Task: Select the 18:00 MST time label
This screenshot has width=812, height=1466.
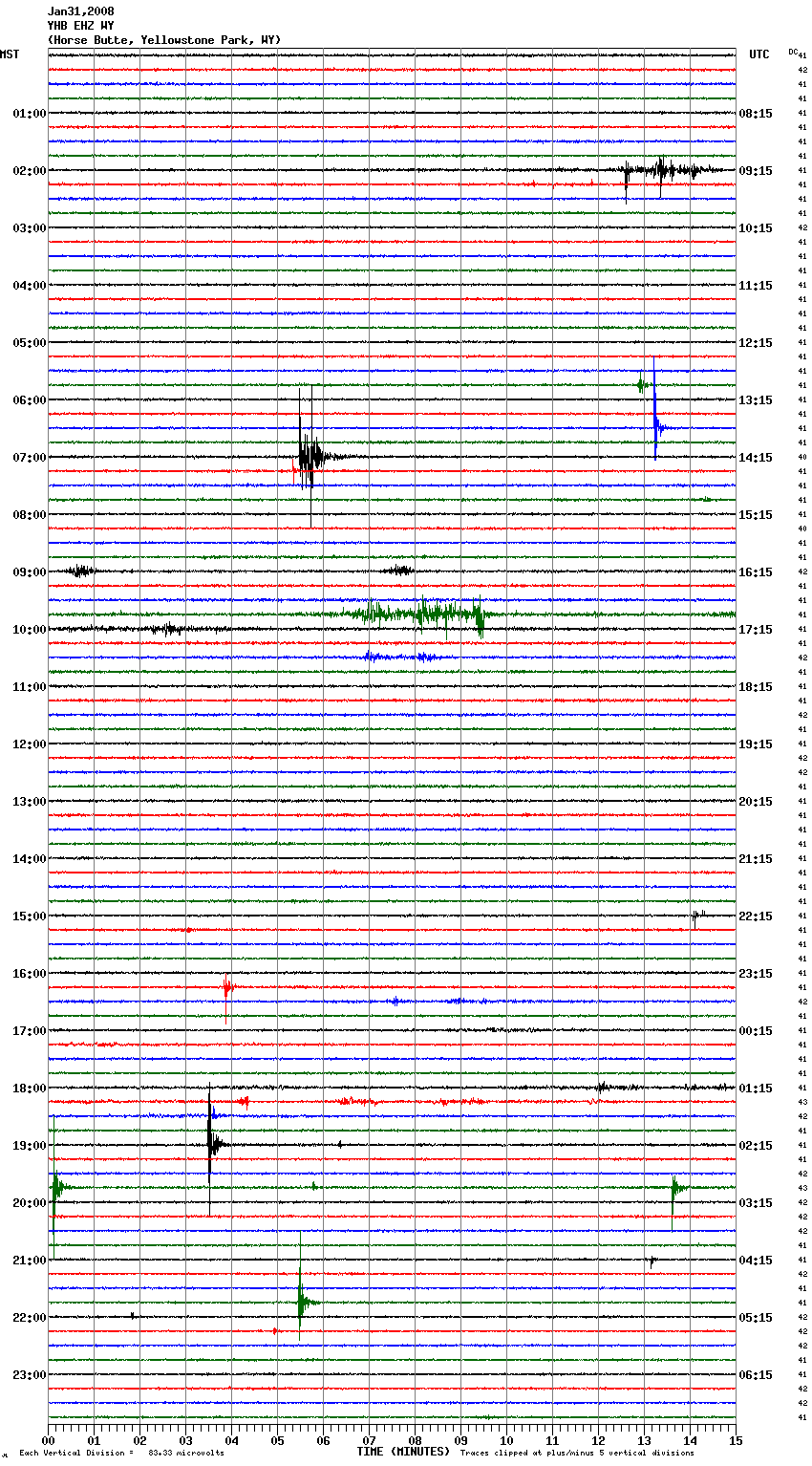Action: [30, 1089]
